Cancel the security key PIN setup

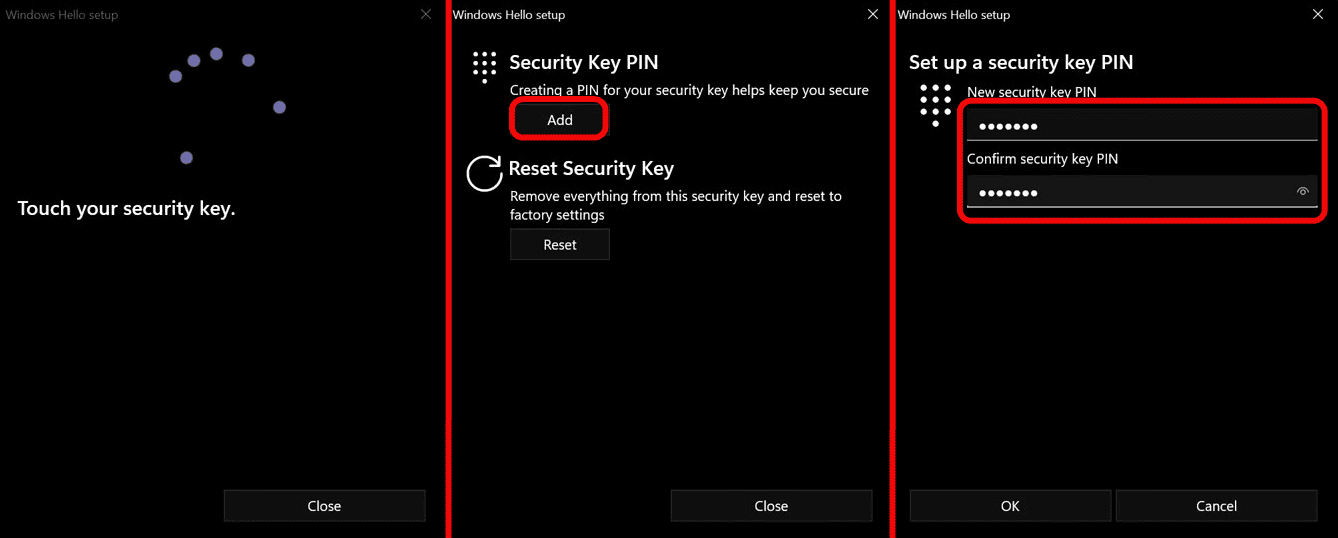click(1216, 506)
